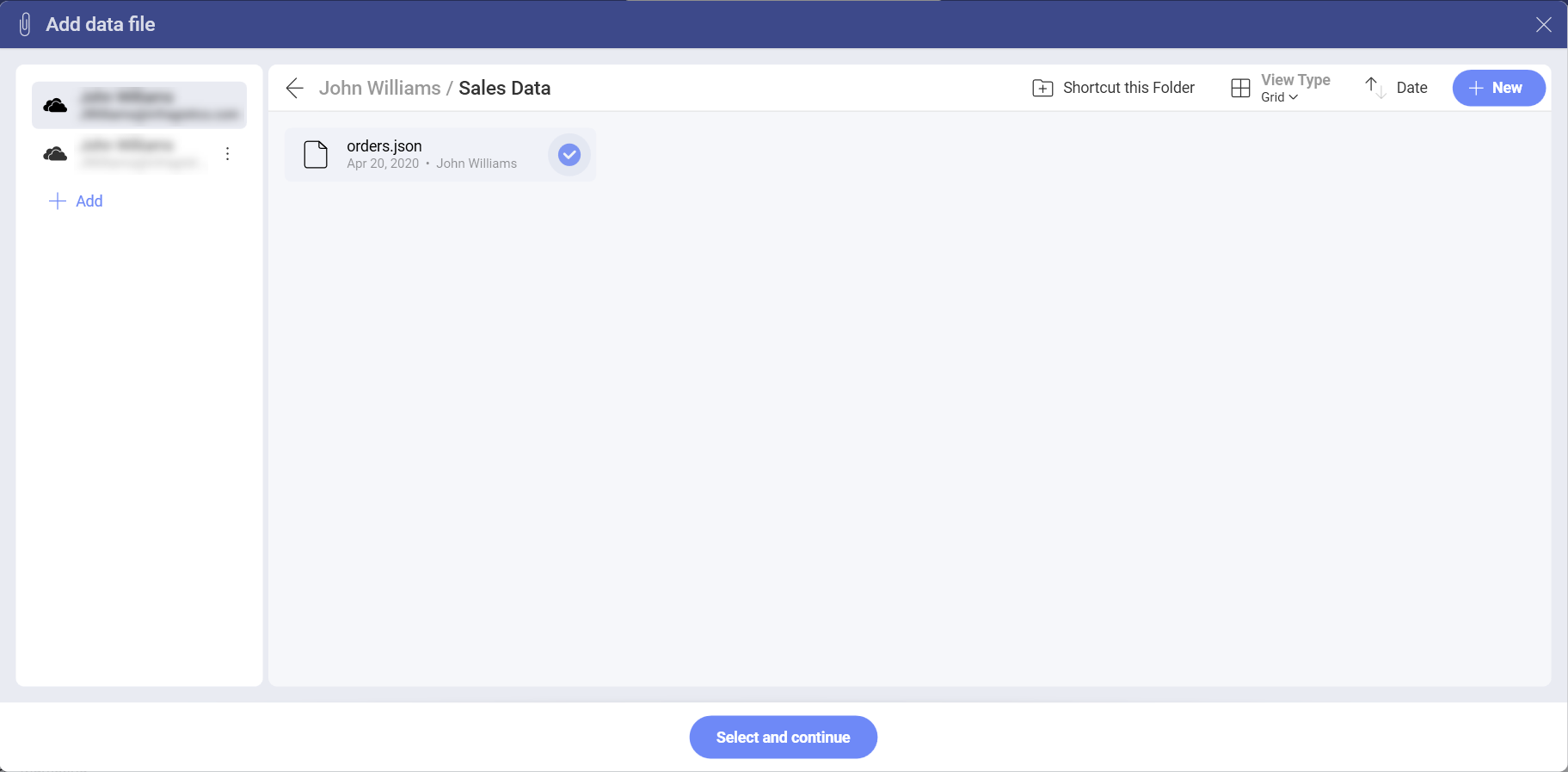Go back using the left arrow icon
This screenshot has height=772, width=1568.
pos(294,88)
